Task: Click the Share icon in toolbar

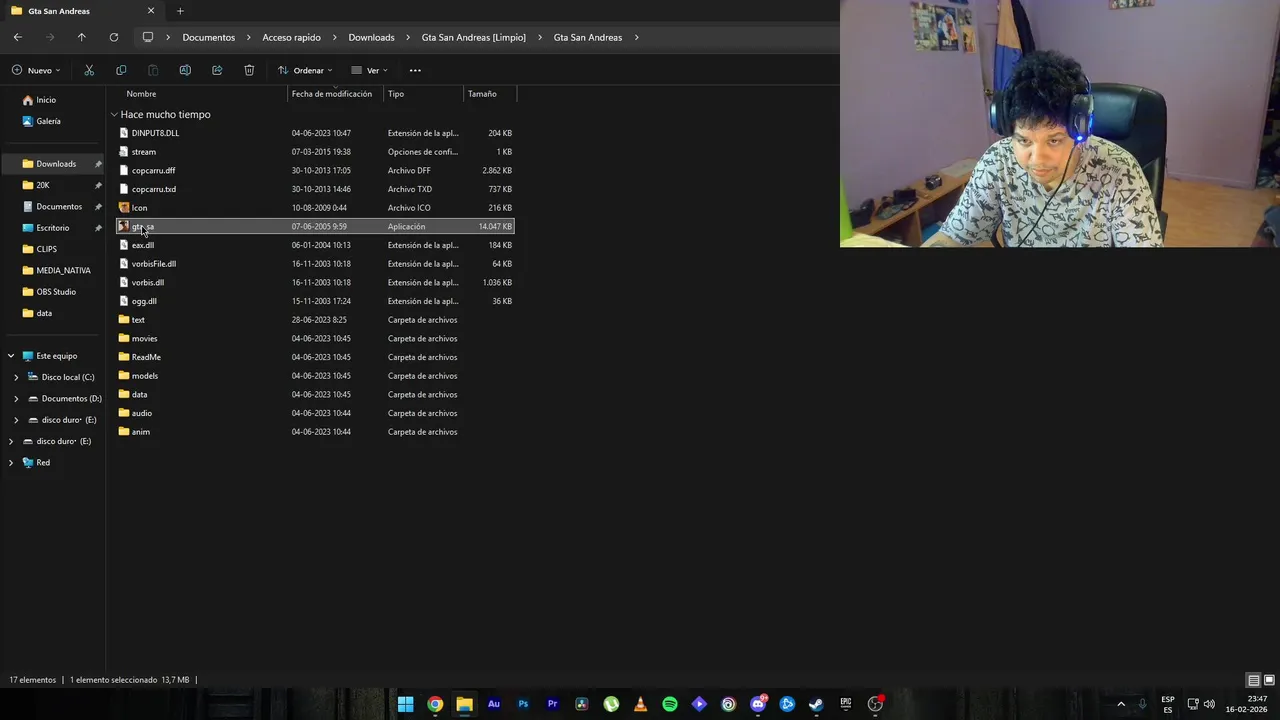Action: (x=217, y=70)
